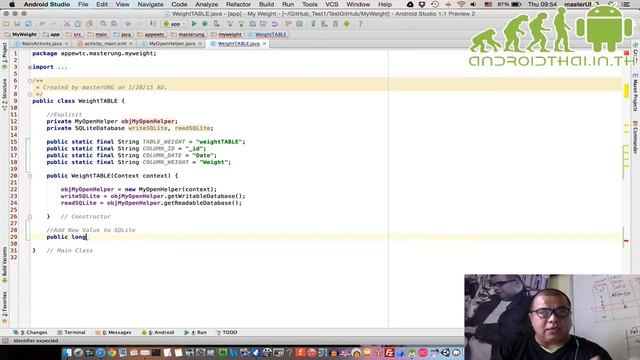
Task: Open FileZilla from the Dock
Action: coord(389,353)
